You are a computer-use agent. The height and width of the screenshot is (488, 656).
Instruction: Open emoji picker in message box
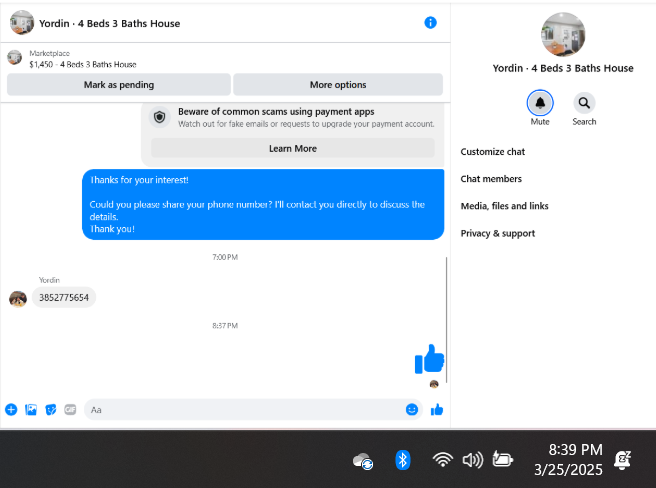[x=412, y=409]
